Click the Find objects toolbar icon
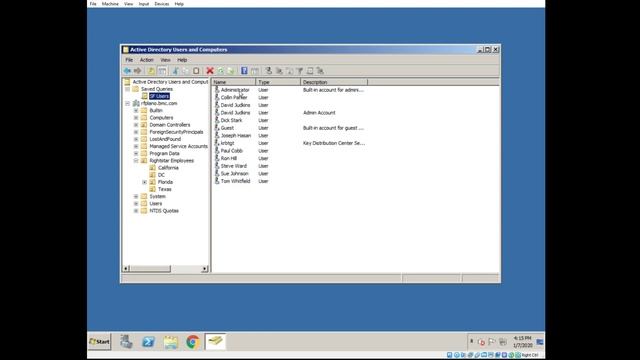This screenshot has width=640, height=360. click(310, 71)
